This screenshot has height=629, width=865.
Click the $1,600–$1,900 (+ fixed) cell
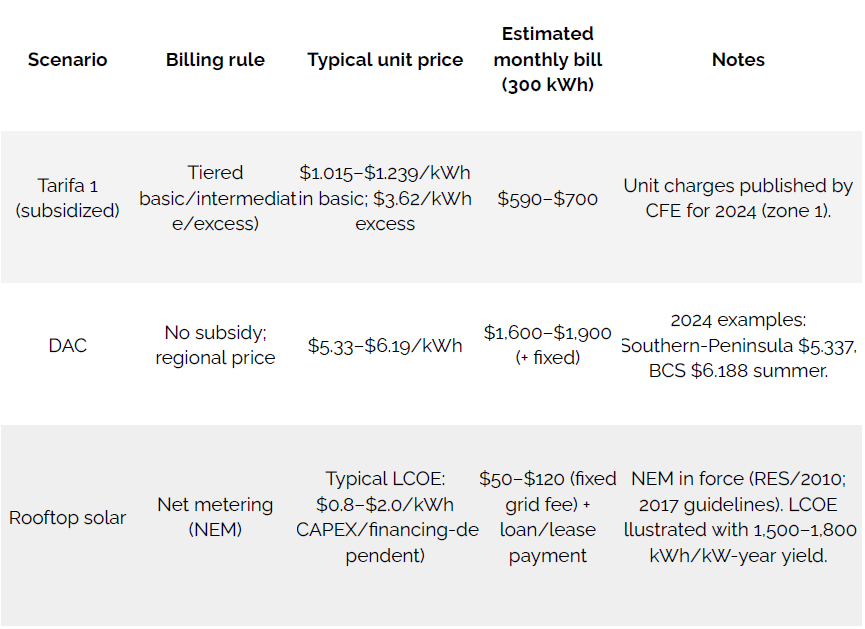pos(547,345)
